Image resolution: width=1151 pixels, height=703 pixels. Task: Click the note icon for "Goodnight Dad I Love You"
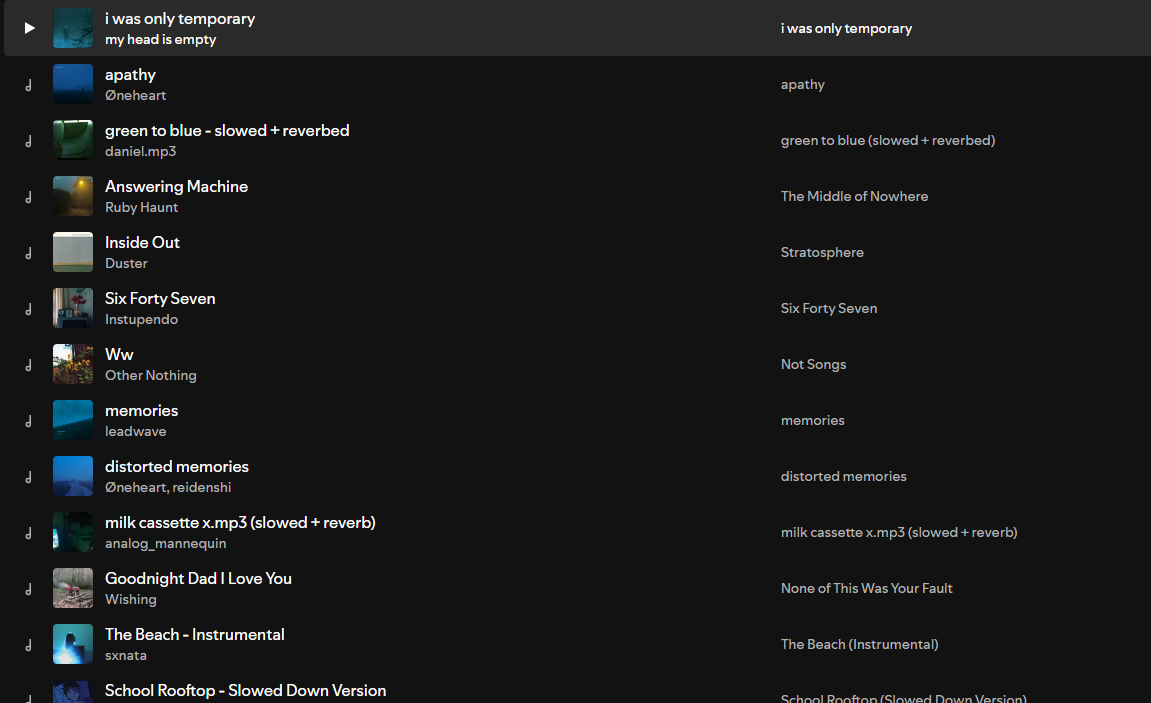pos(29,589)
